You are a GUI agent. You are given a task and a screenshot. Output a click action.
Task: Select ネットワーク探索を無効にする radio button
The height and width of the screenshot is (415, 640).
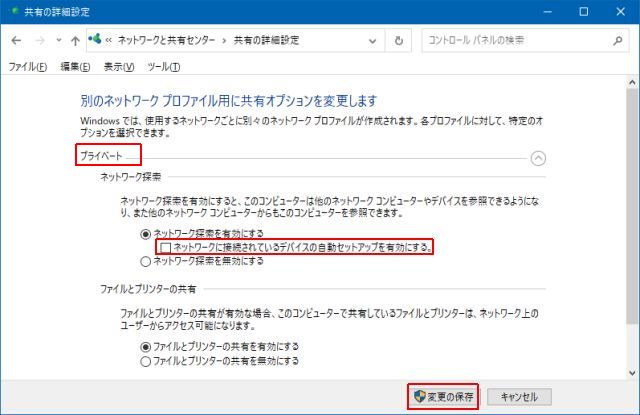pos(147,261)
